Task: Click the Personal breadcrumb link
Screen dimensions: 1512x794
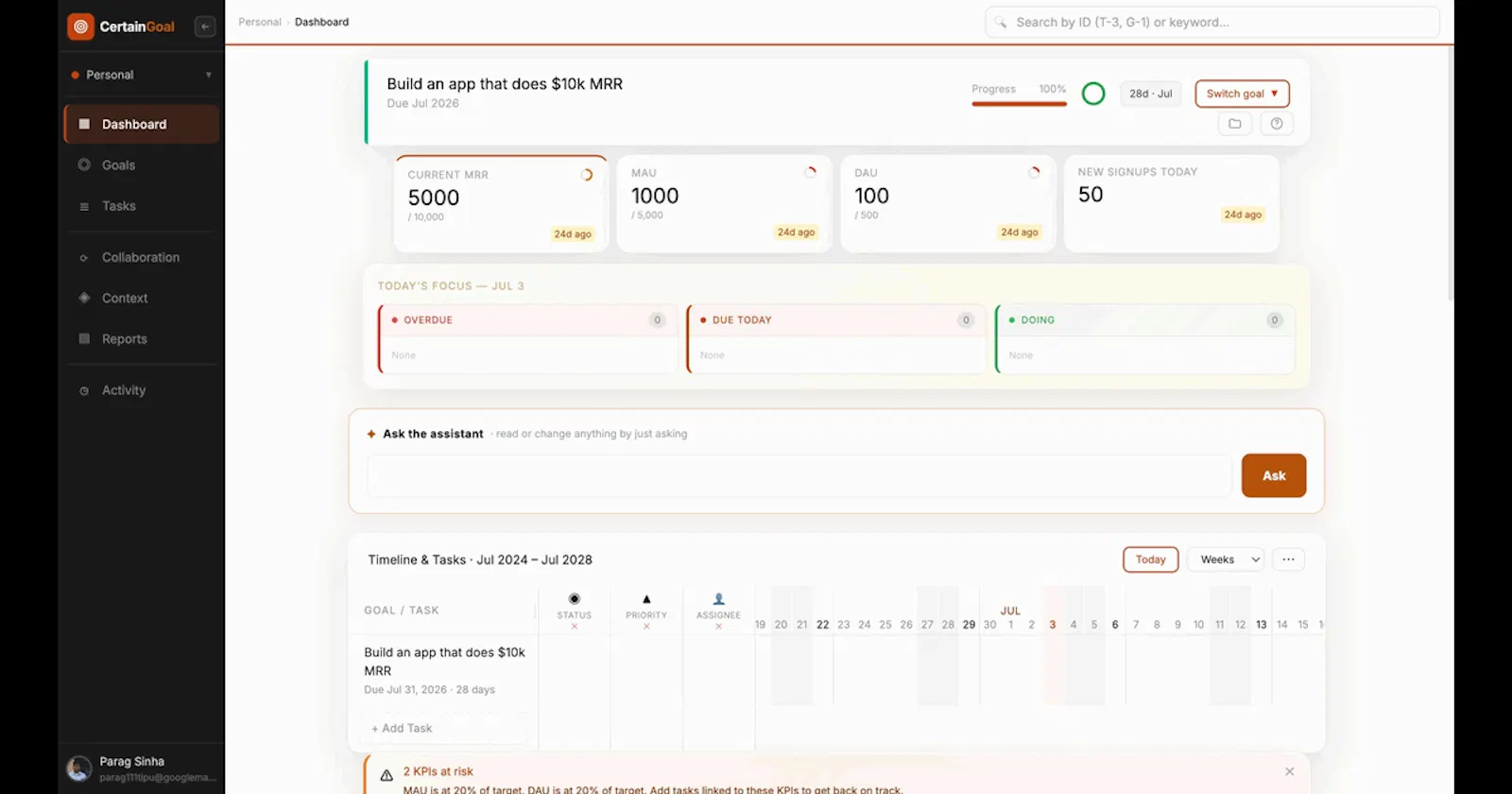Action: point(260,22)
